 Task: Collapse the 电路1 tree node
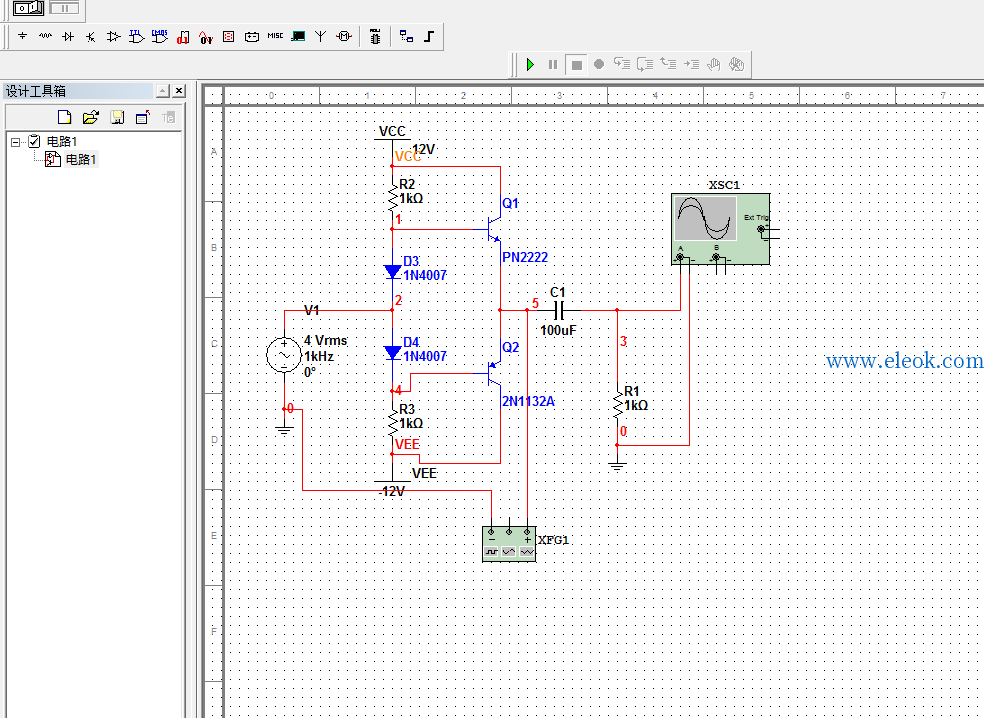point(16,142)
